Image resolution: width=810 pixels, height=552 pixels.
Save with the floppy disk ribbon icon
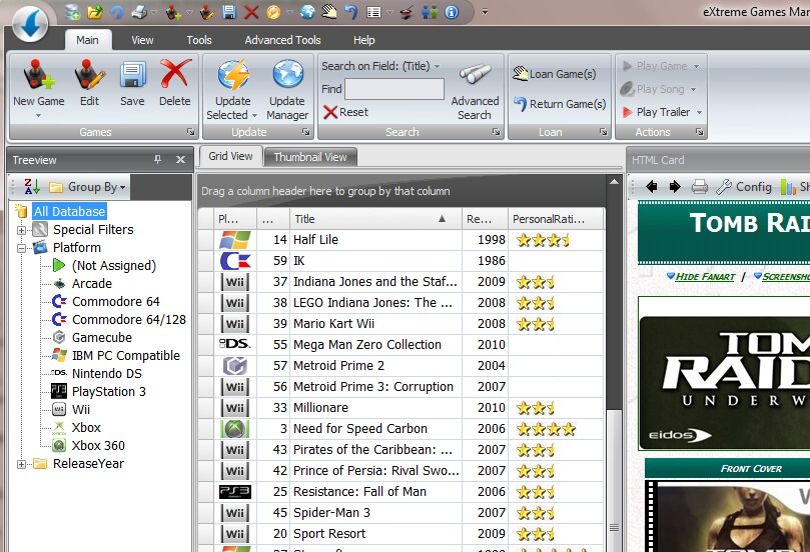[133, 75]
